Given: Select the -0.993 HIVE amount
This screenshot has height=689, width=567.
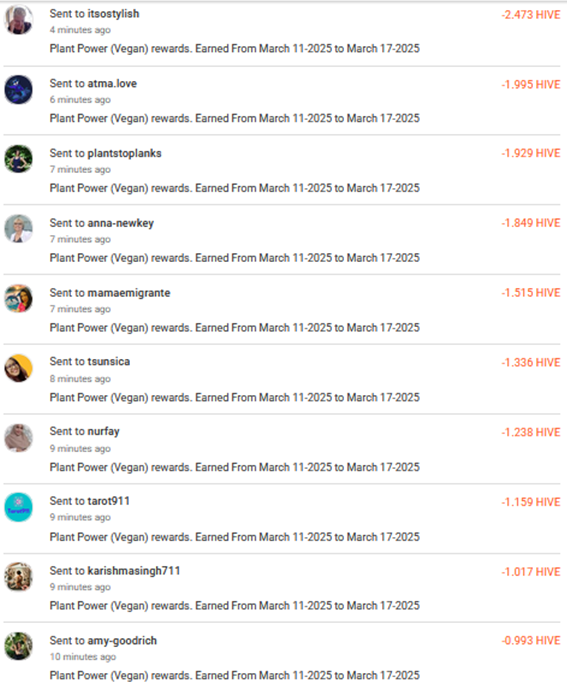Looking at the screenshot, I should click(531, 641).
